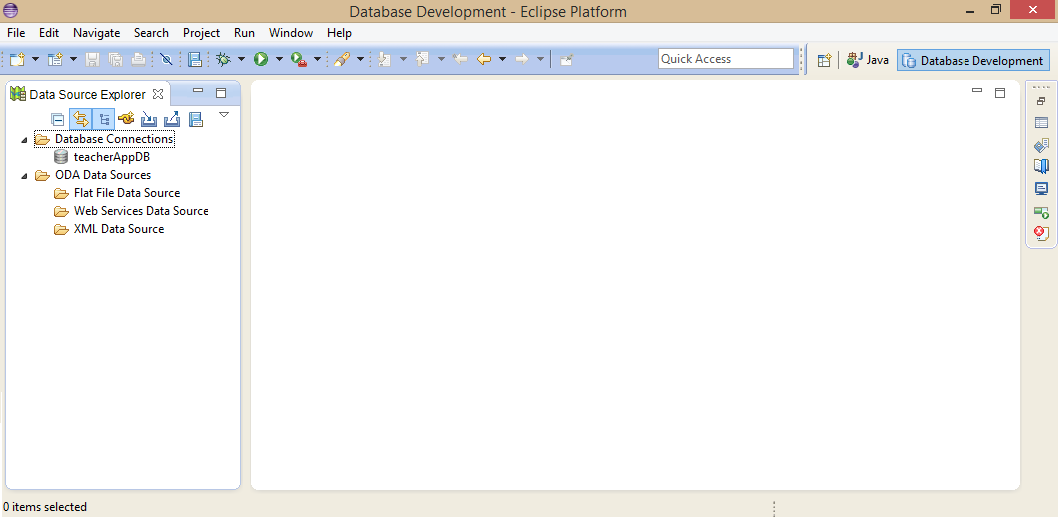Viewport: 1058px width, 517px height.
Task: Click the Bookmarks book icon in side bar
Action: coord(1041,166)
